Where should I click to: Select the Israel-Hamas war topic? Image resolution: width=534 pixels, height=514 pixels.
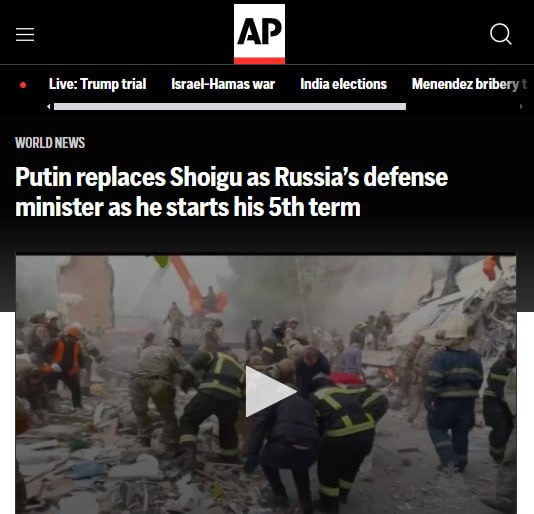pyautogui.click(x=223, y=84)
